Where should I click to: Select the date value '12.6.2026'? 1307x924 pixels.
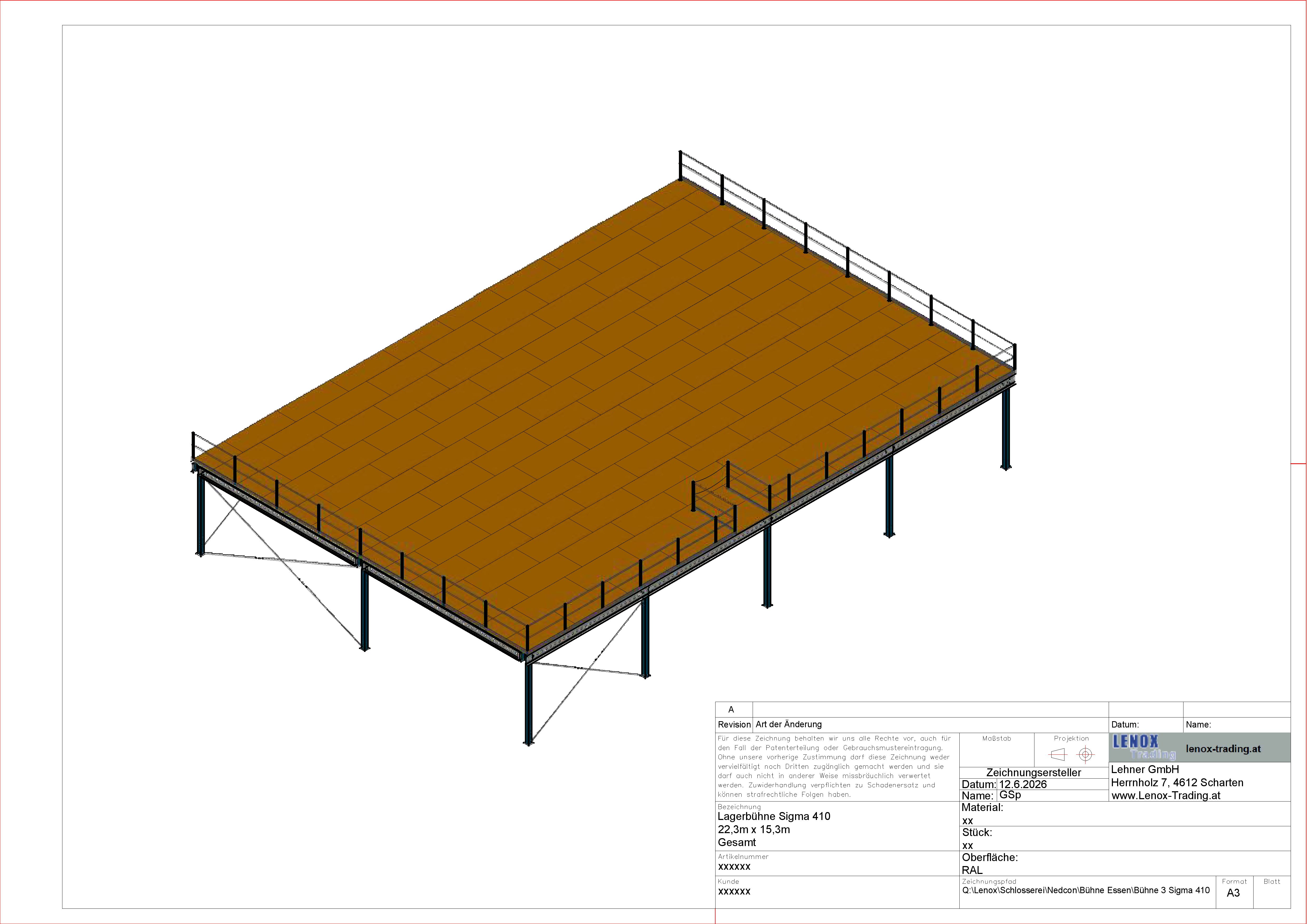(1023, 784)
